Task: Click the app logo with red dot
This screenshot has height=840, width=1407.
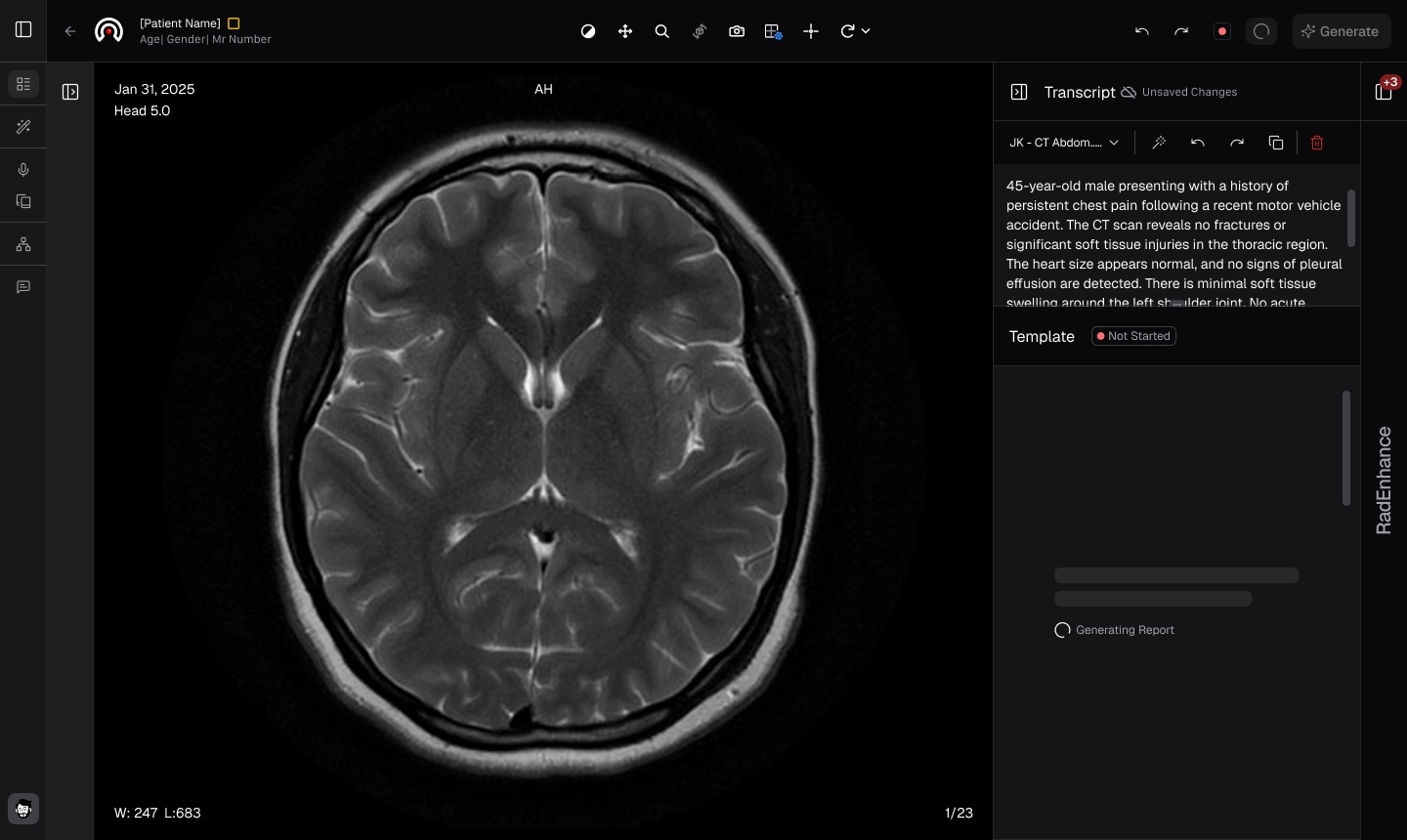Action: [108, 31]
